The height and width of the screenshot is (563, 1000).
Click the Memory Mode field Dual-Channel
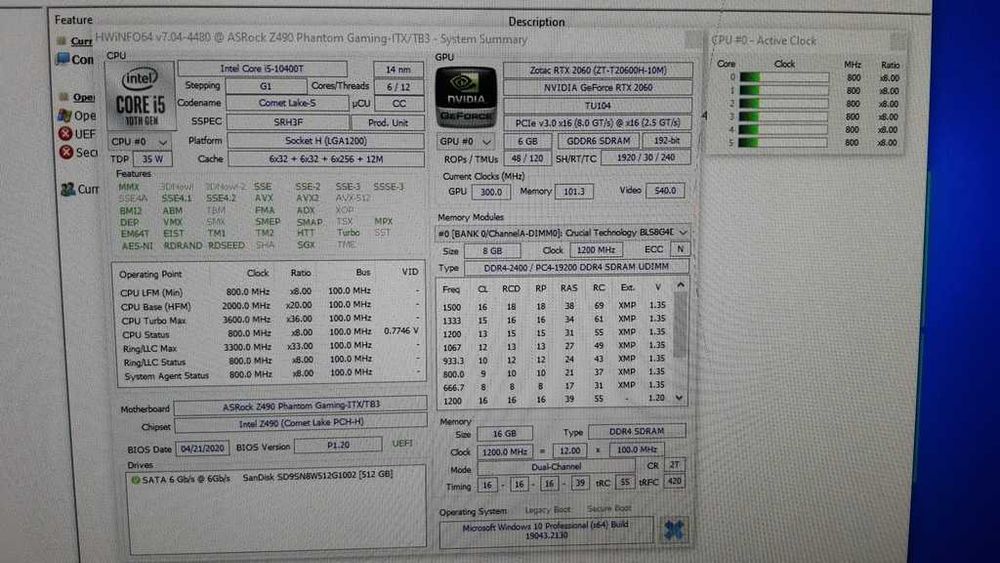tap(556, 467)
